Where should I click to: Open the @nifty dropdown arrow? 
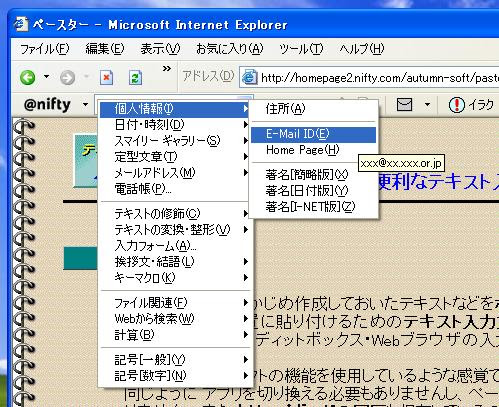coord(85,105)
